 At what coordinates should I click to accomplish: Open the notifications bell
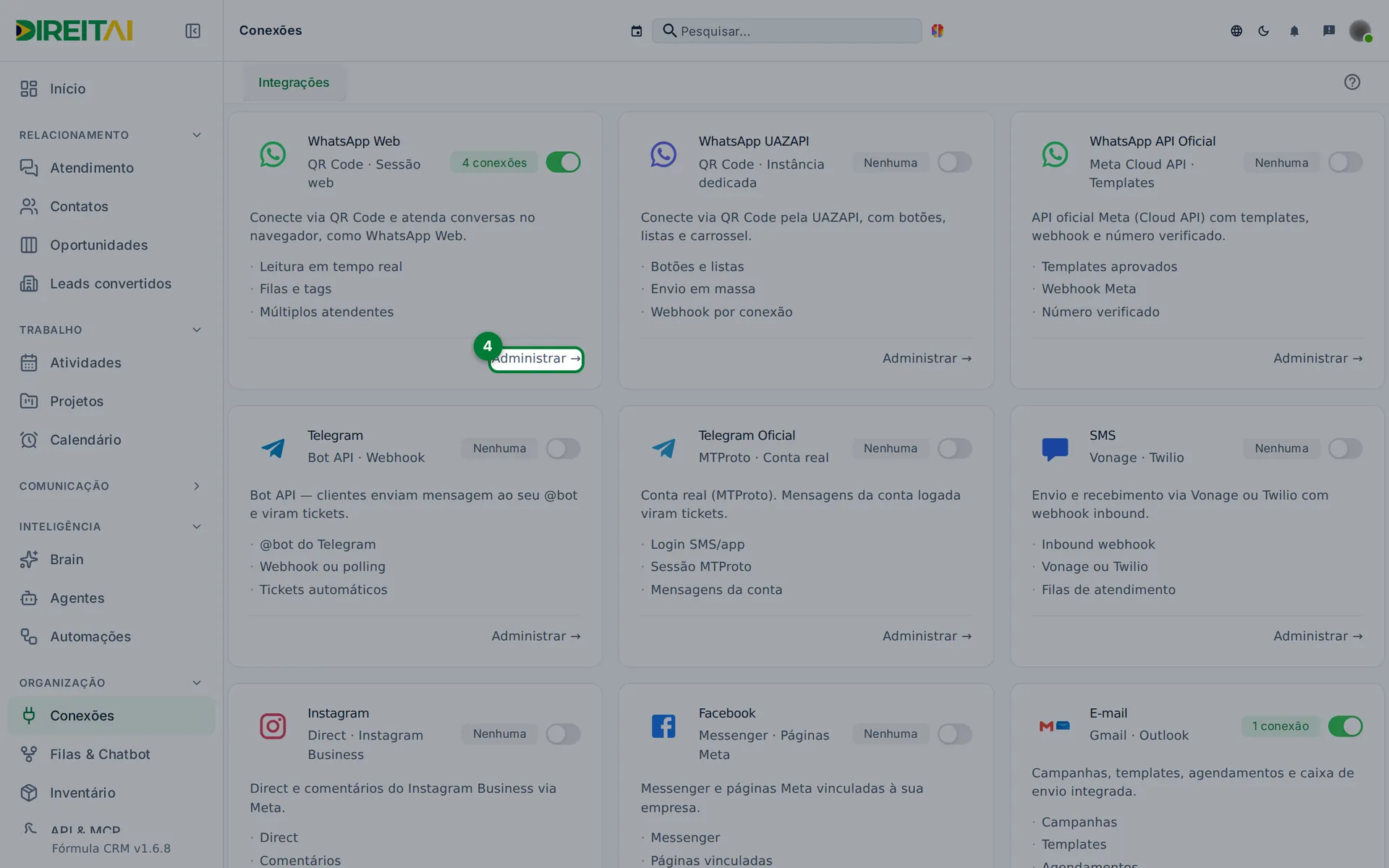tap(1294, 30)
